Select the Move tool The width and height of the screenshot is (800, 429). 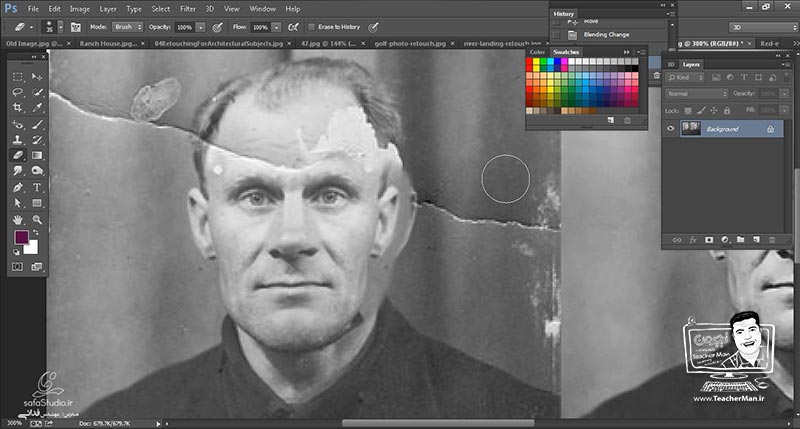coord(37,77)
